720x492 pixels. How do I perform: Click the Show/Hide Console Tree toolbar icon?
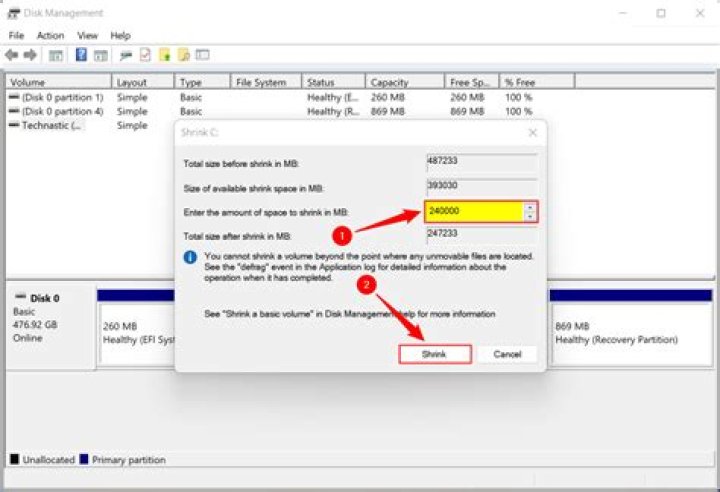56,55
